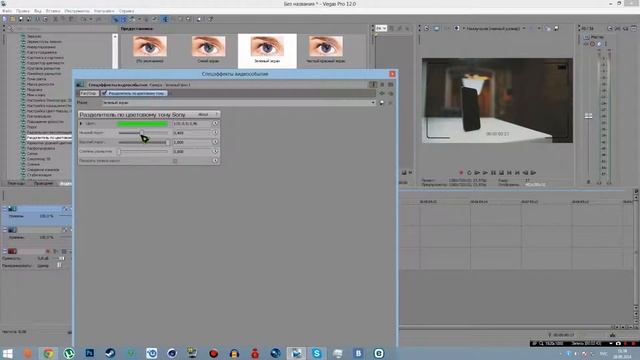Click the video preview external monitor icon
Screen dimensions: 640x360
pos(436,29)
